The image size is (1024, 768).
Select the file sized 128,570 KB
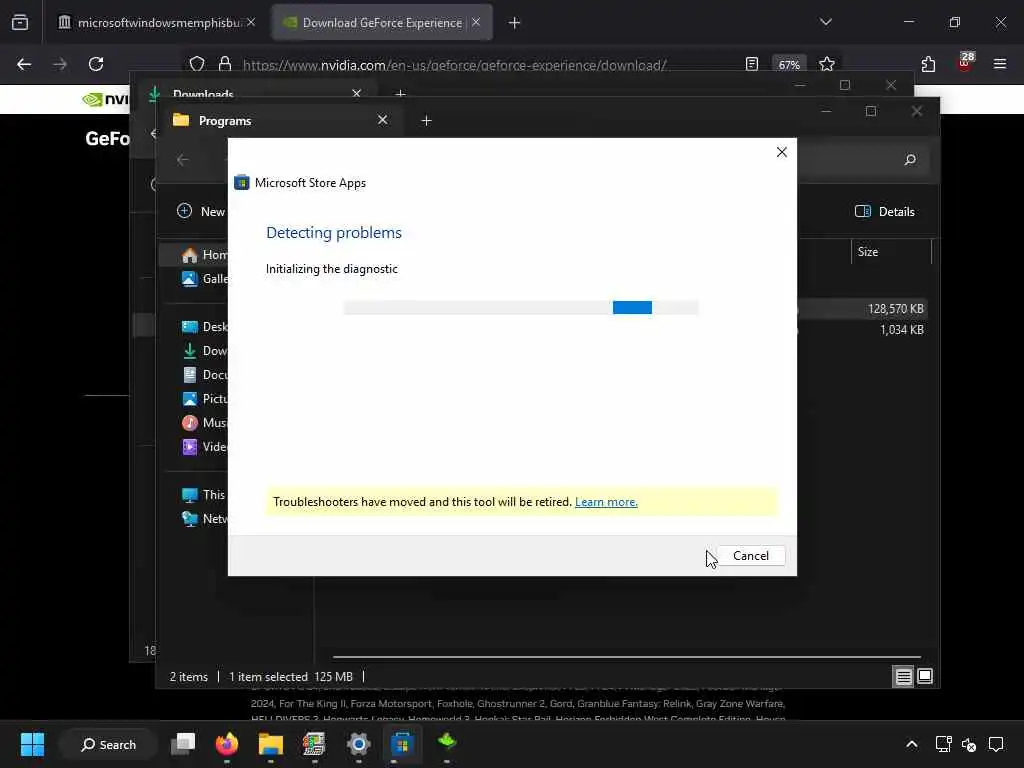coord(862,309)
